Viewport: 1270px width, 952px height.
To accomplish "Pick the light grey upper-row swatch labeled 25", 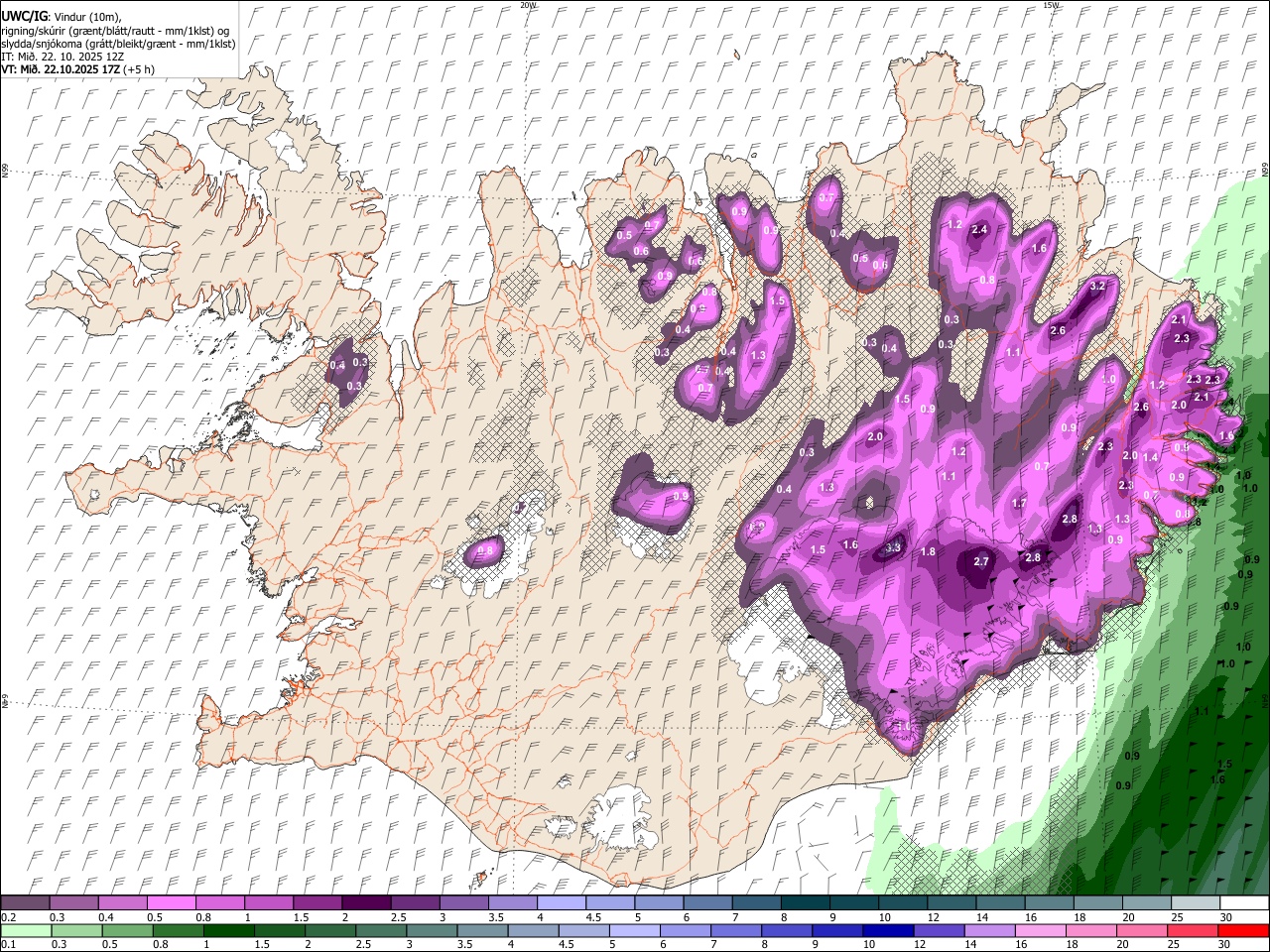I will (1196, 903).
